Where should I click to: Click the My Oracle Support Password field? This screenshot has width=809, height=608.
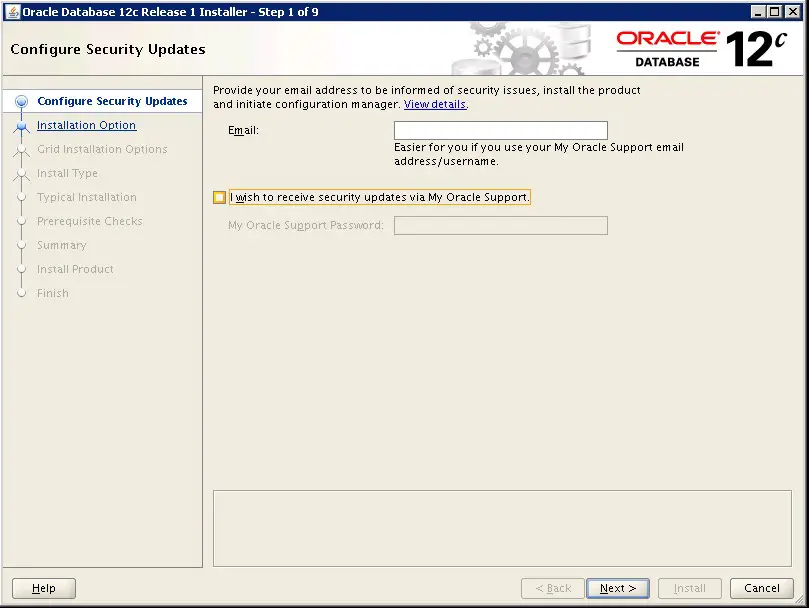(x=500, y=226)
